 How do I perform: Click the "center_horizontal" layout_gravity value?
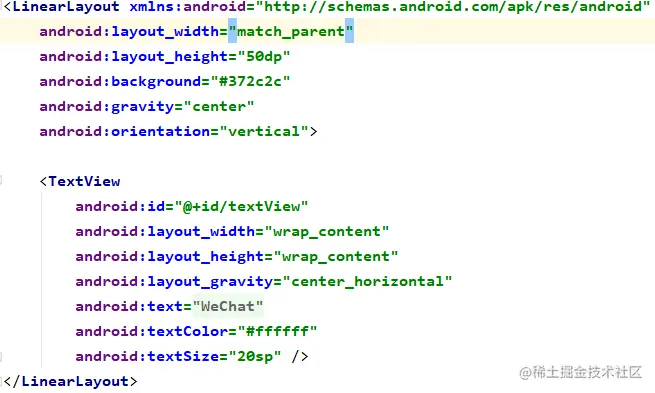click(x=367, y=281)
